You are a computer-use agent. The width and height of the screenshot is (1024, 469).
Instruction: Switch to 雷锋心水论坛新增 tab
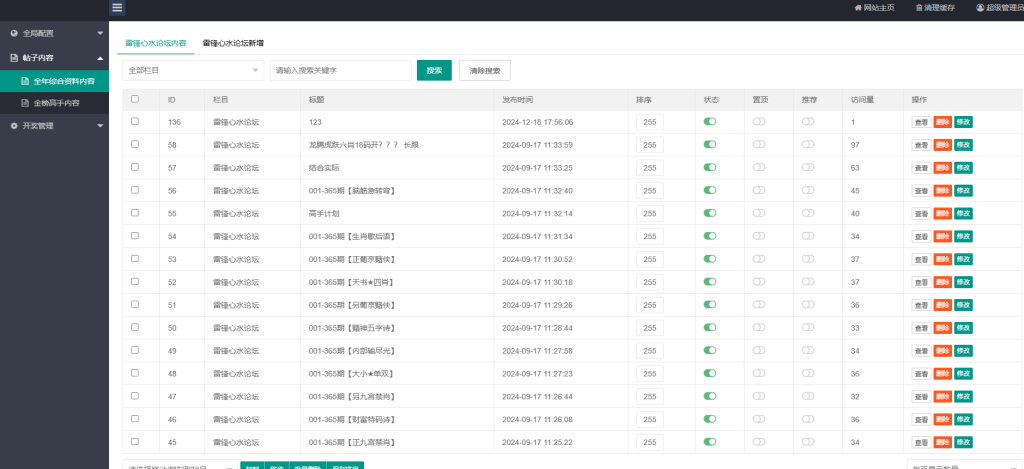233,43
